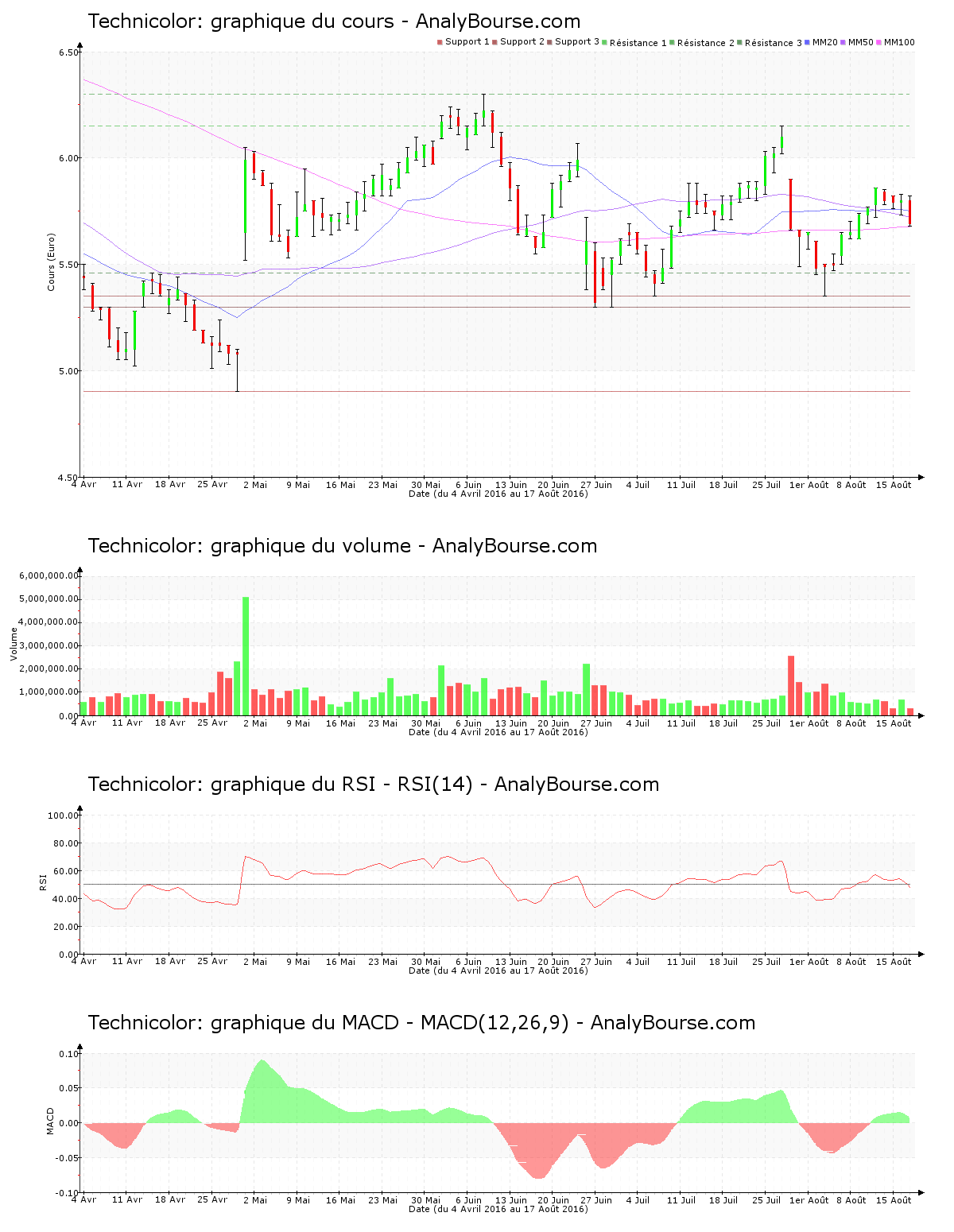954x1232 pixels.
Task: Click the '1er Août' date under price chart
Action: [809, 485]
